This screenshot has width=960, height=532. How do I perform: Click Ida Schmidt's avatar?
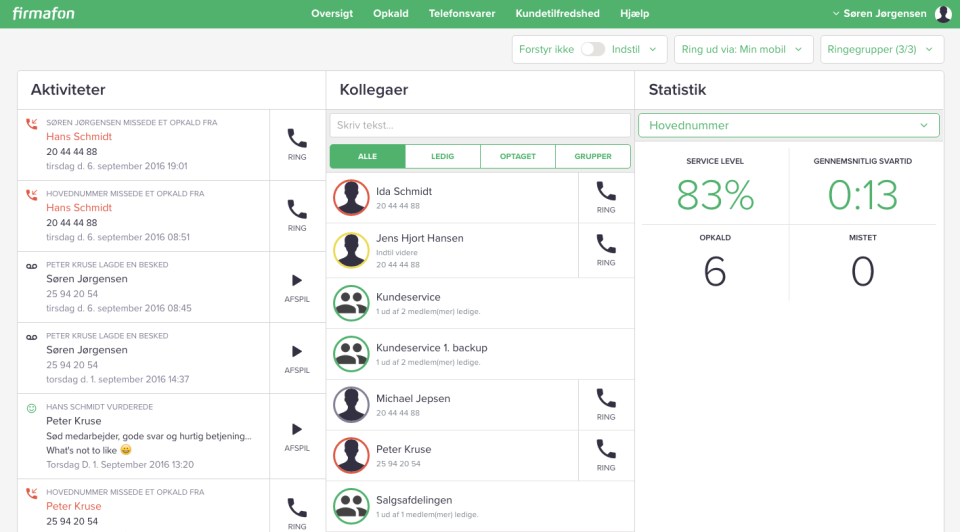351,197
